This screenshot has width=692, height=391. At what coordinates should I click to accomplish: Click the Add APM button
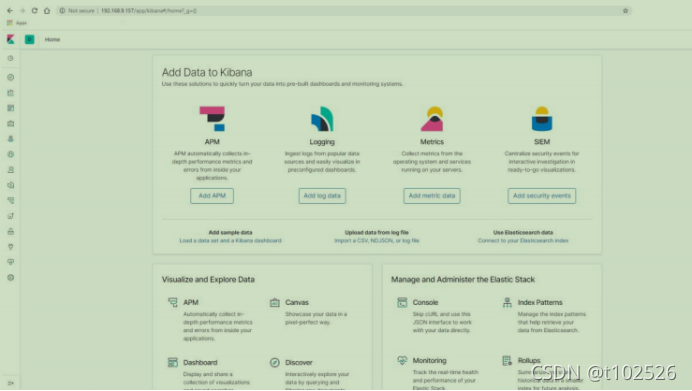(212, 196)
